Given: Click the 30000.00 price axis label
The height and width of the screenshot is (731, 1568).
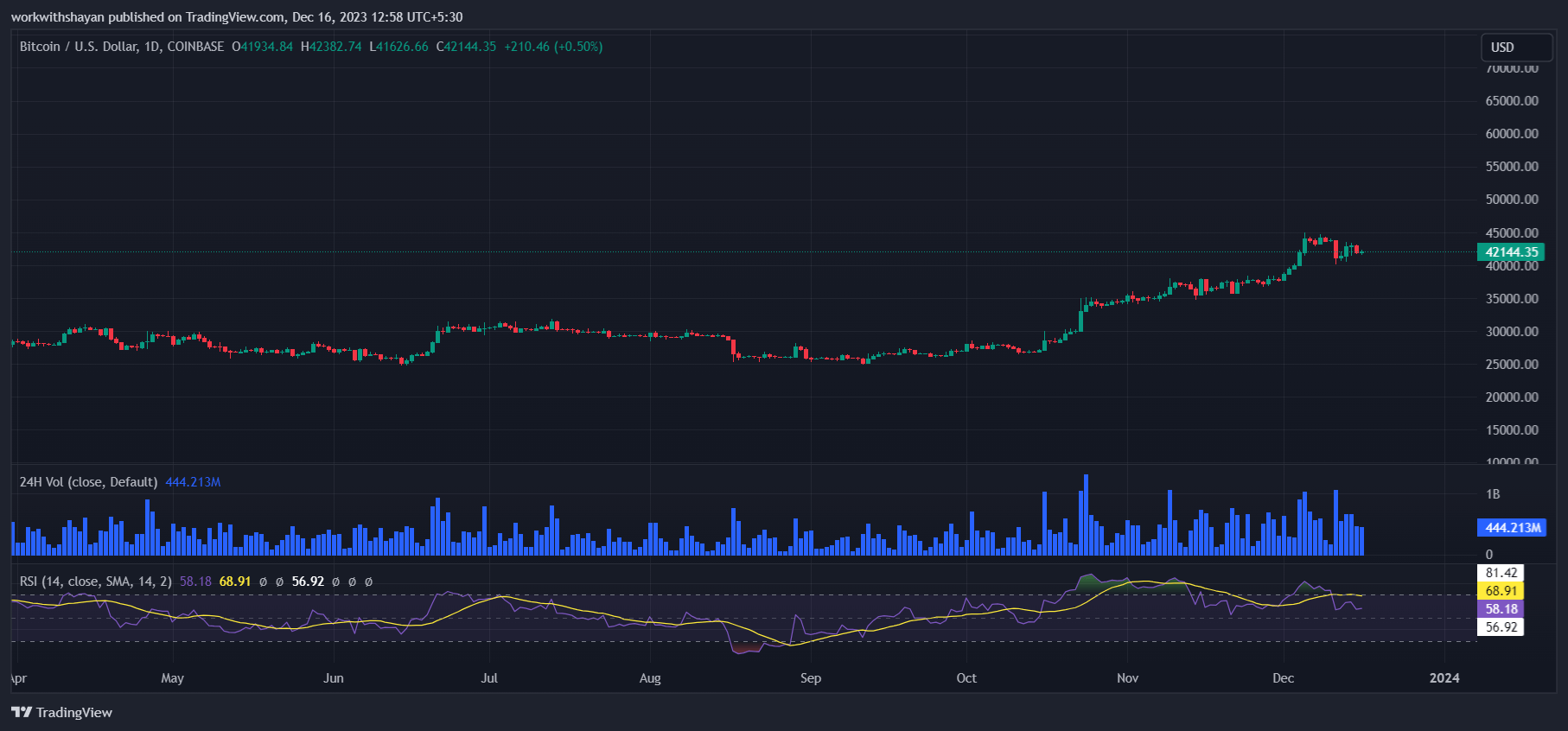Looking at the screenshot, I should 1512,332.
